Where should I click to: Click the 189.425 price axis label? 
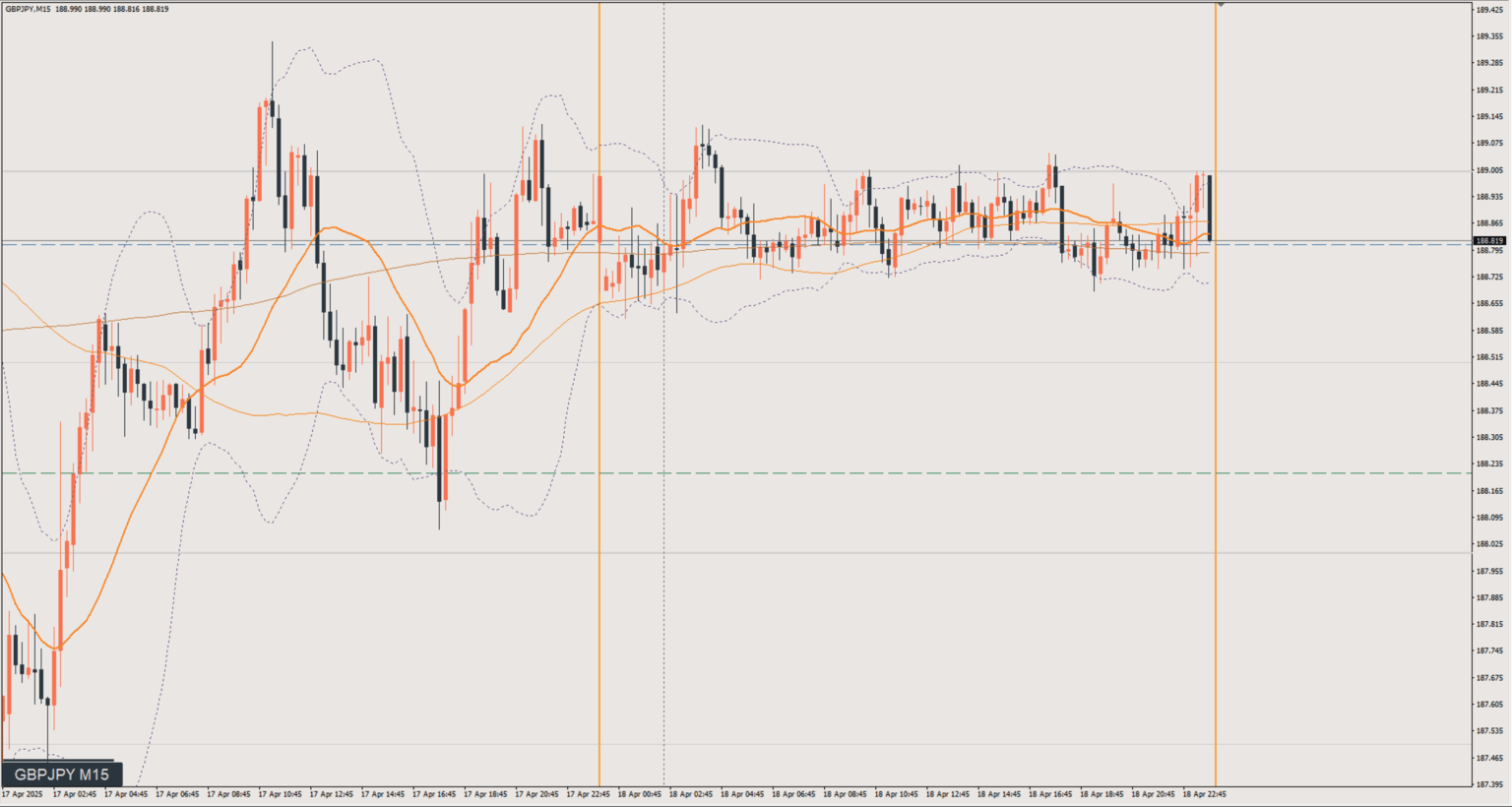tap(1489, 10)
